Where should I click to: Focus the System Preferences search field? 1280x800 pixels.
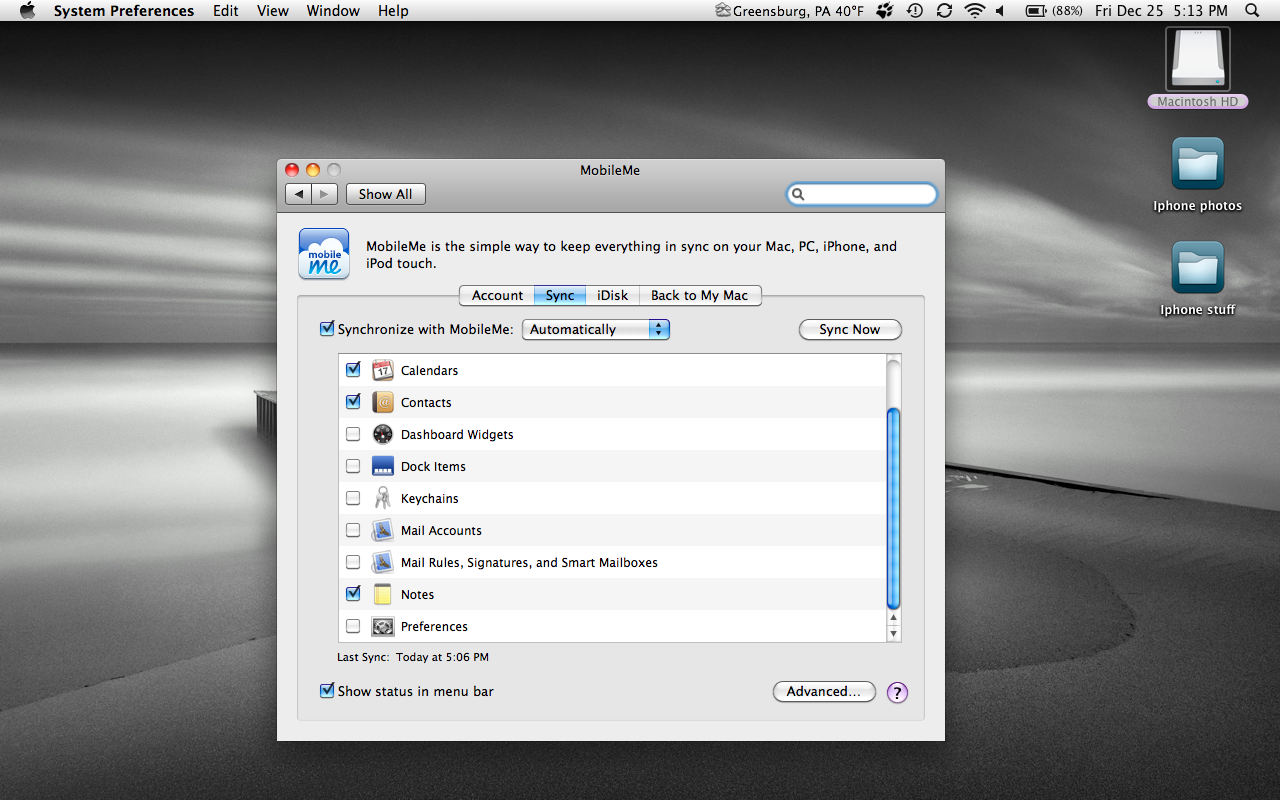click(862, 194)
